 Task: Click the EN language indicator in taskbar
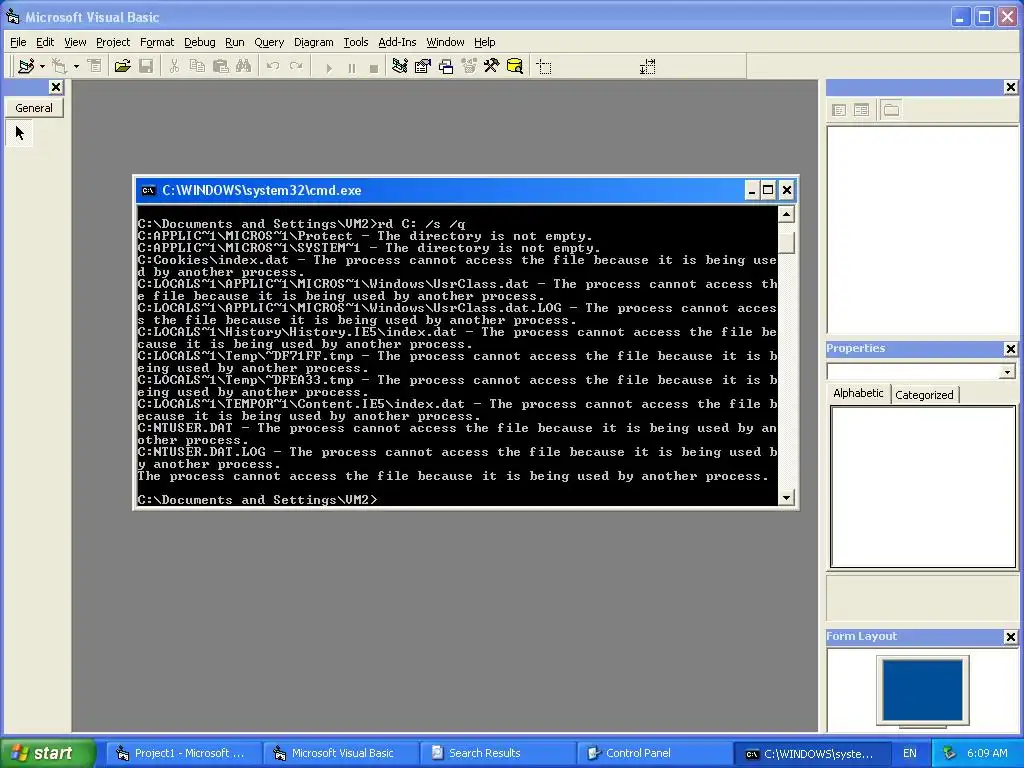coord(909,753)
